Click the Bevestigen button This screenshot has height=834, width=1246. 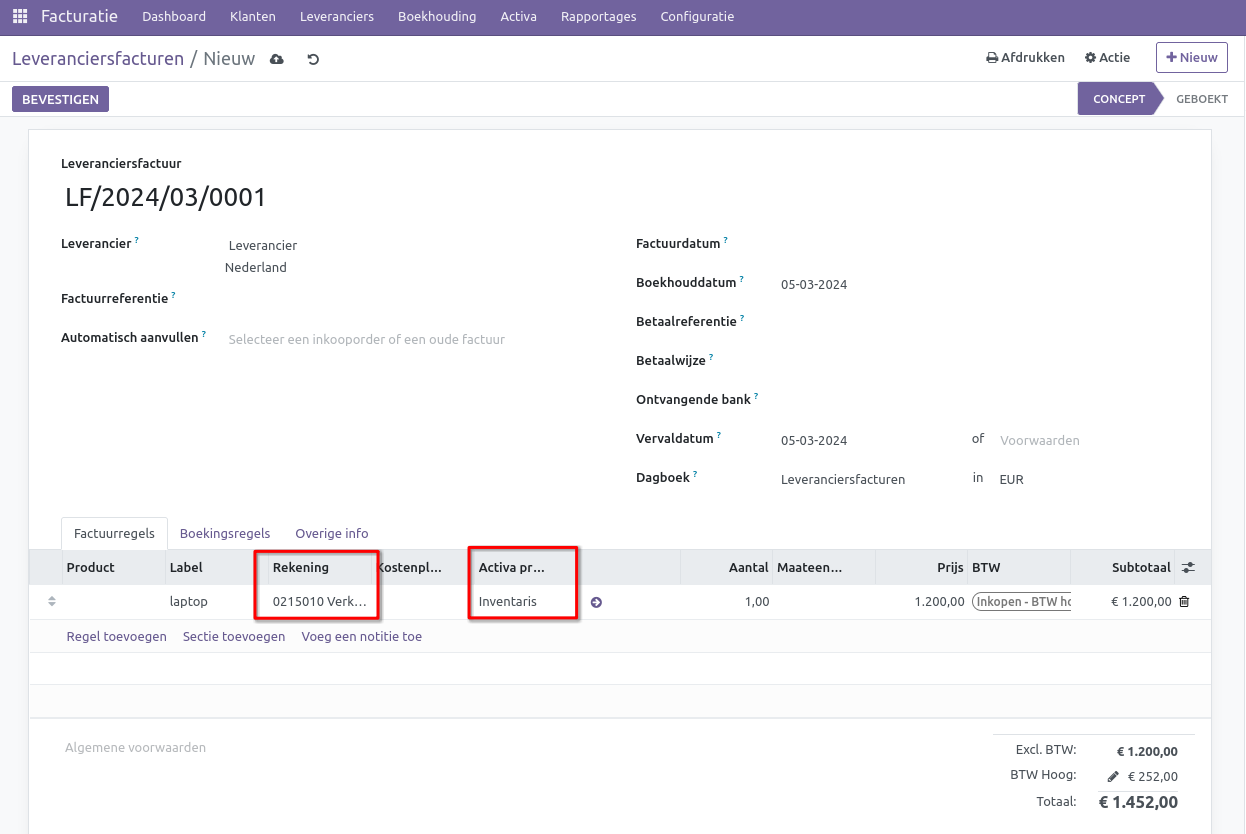60,99
